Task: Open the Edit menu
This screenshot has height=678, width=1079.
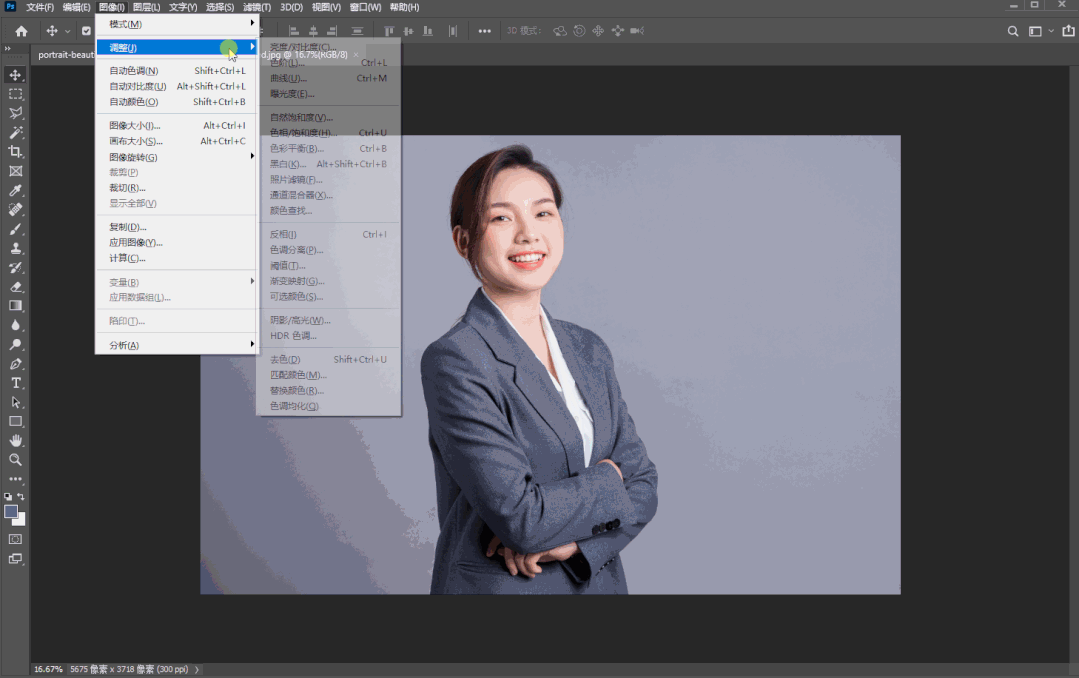Action: (76, 7)
